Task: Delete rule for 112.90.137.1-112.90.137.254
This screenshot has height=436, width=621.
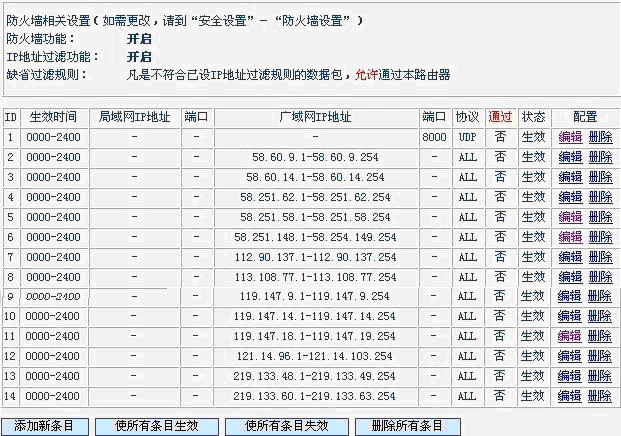Action: 600,257
